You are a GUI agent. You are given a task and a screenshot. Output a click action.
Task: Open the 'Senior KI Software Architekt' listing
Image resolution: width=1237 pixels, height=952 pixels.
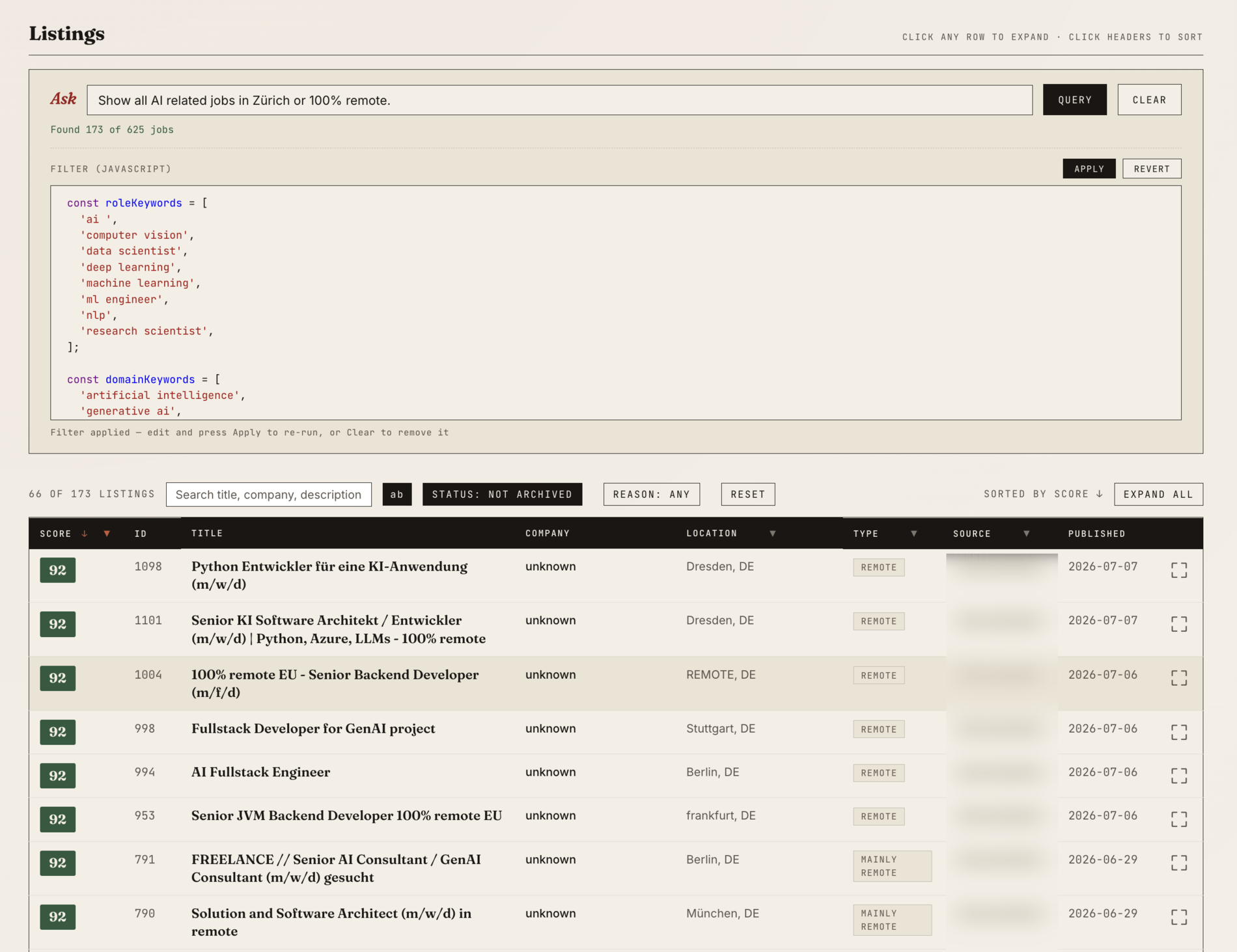[339, 629]
